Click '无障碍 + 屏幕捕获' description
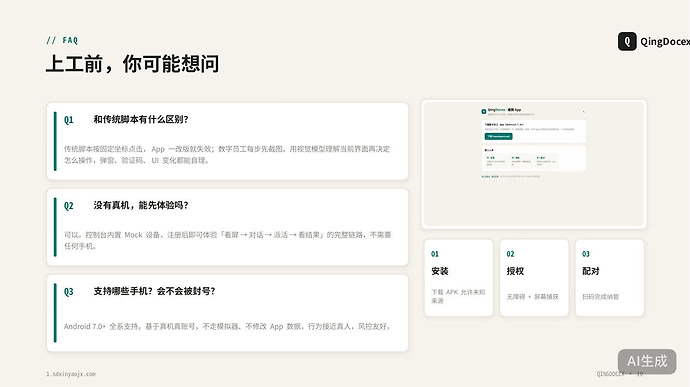690x387 pixels. click(x=532, y=297)
